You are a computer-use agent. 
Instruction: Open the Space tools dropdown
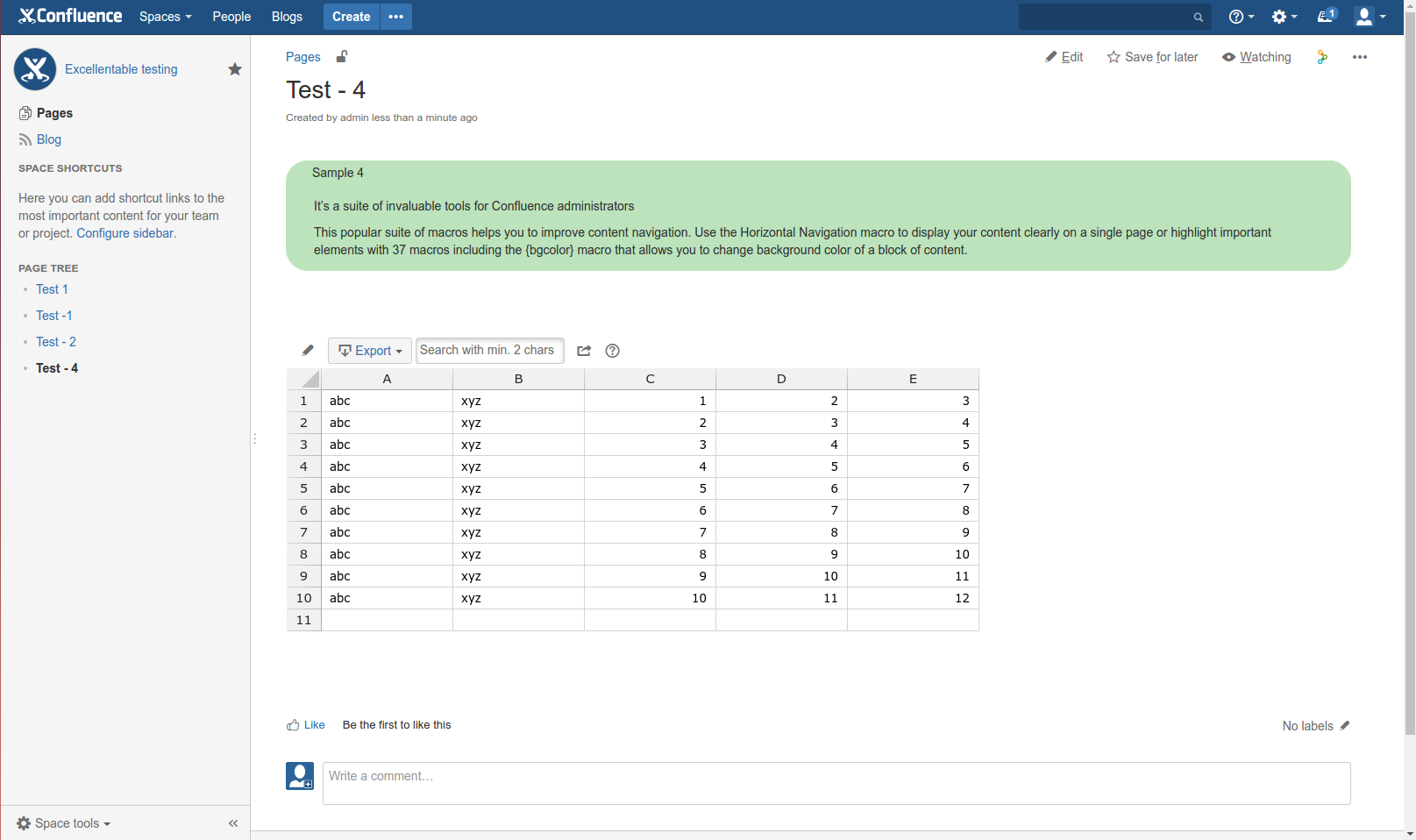[62, 823]
